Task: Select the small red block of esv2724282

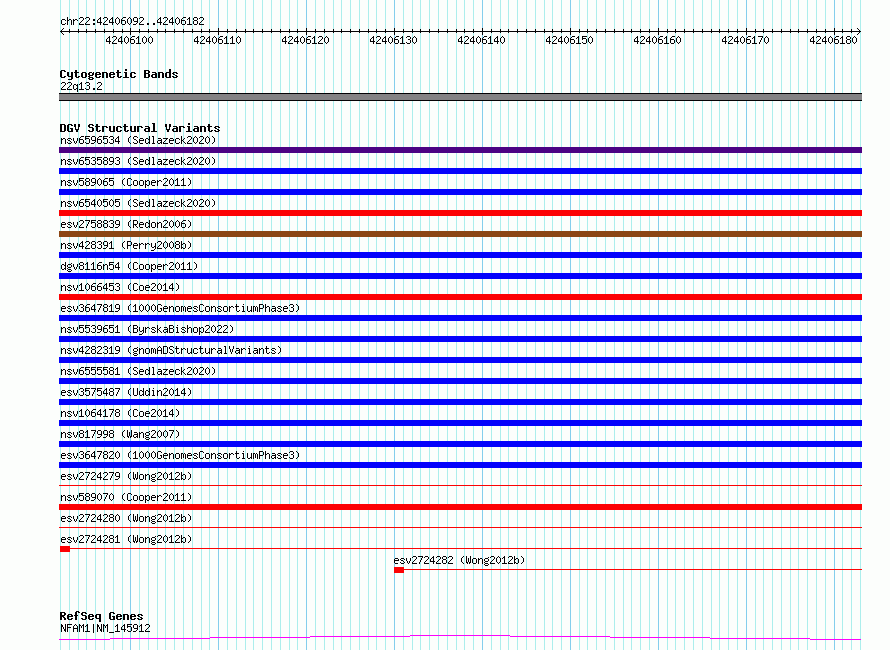Action: [399, 570]
